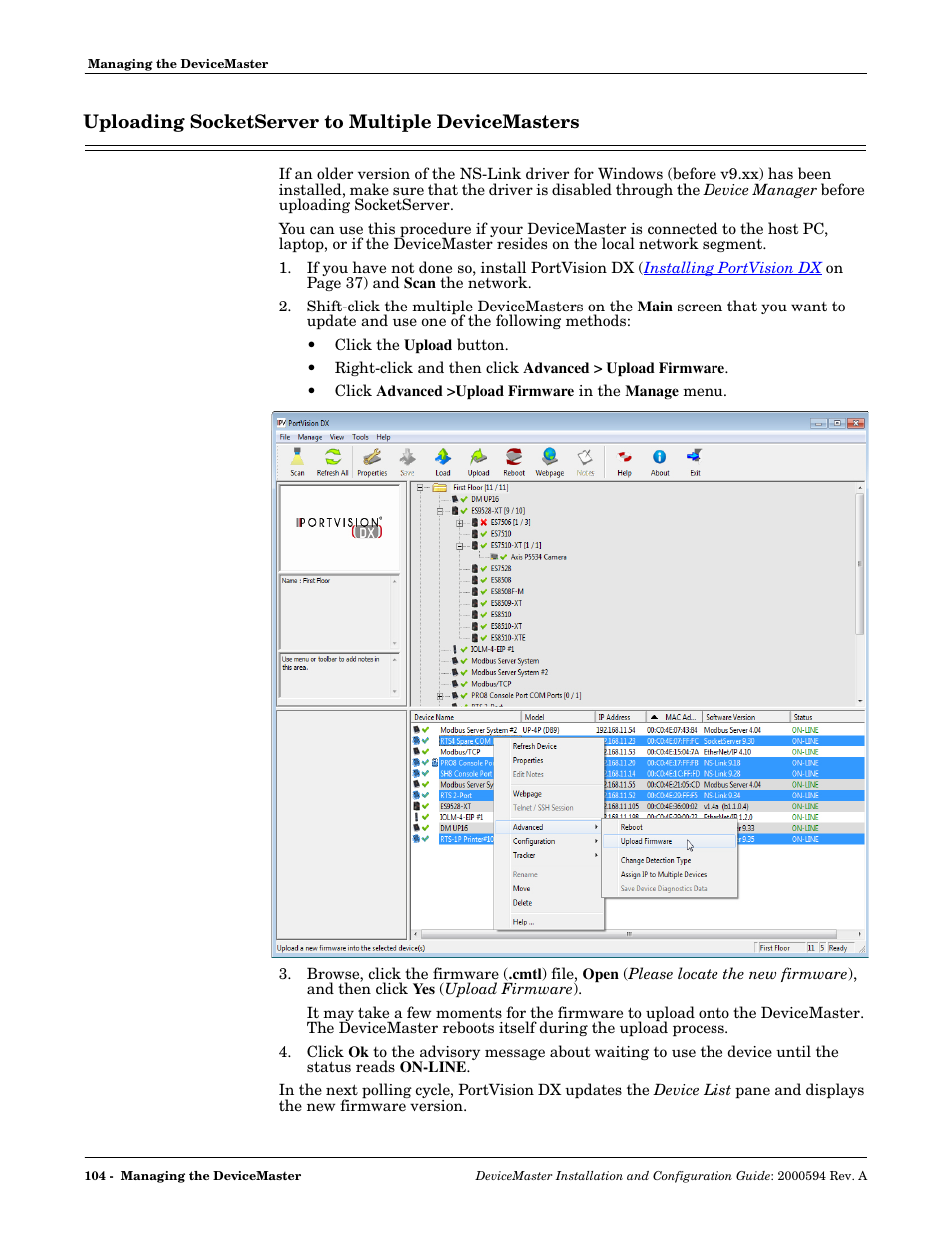Select DM UP16 in the device tree
Screen dimensions: 952x1233
pos(485,499)
